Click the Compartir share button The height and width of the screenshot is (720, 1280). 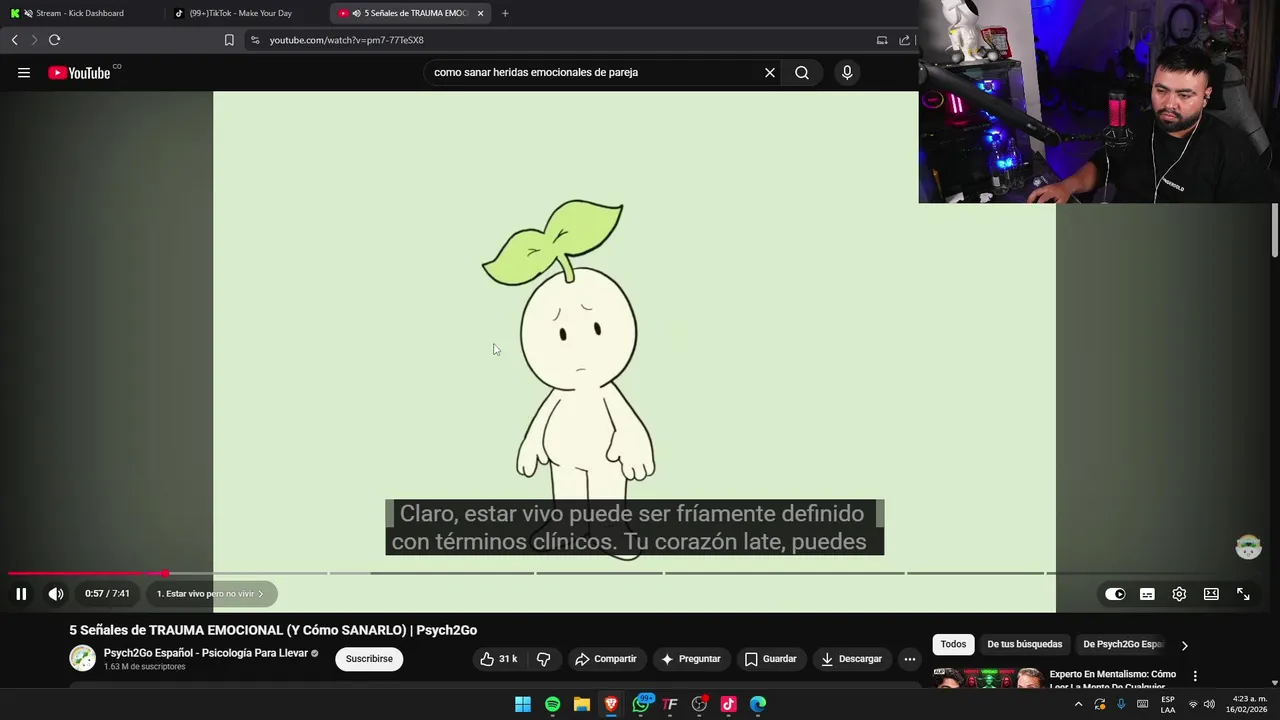(x=606, y=659)
